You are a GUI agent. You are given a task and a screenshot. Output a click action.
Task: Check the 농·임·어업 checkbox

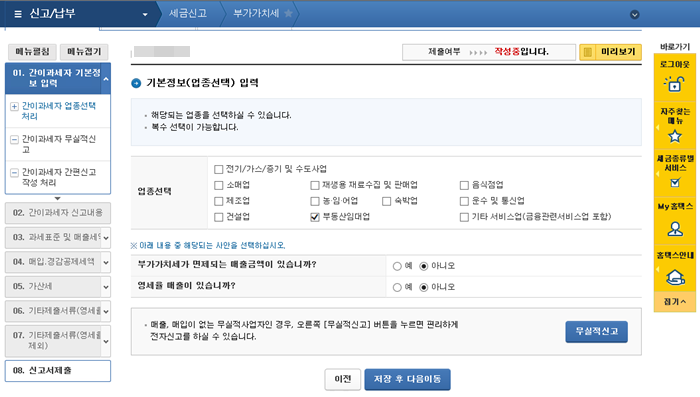[315, 201]
